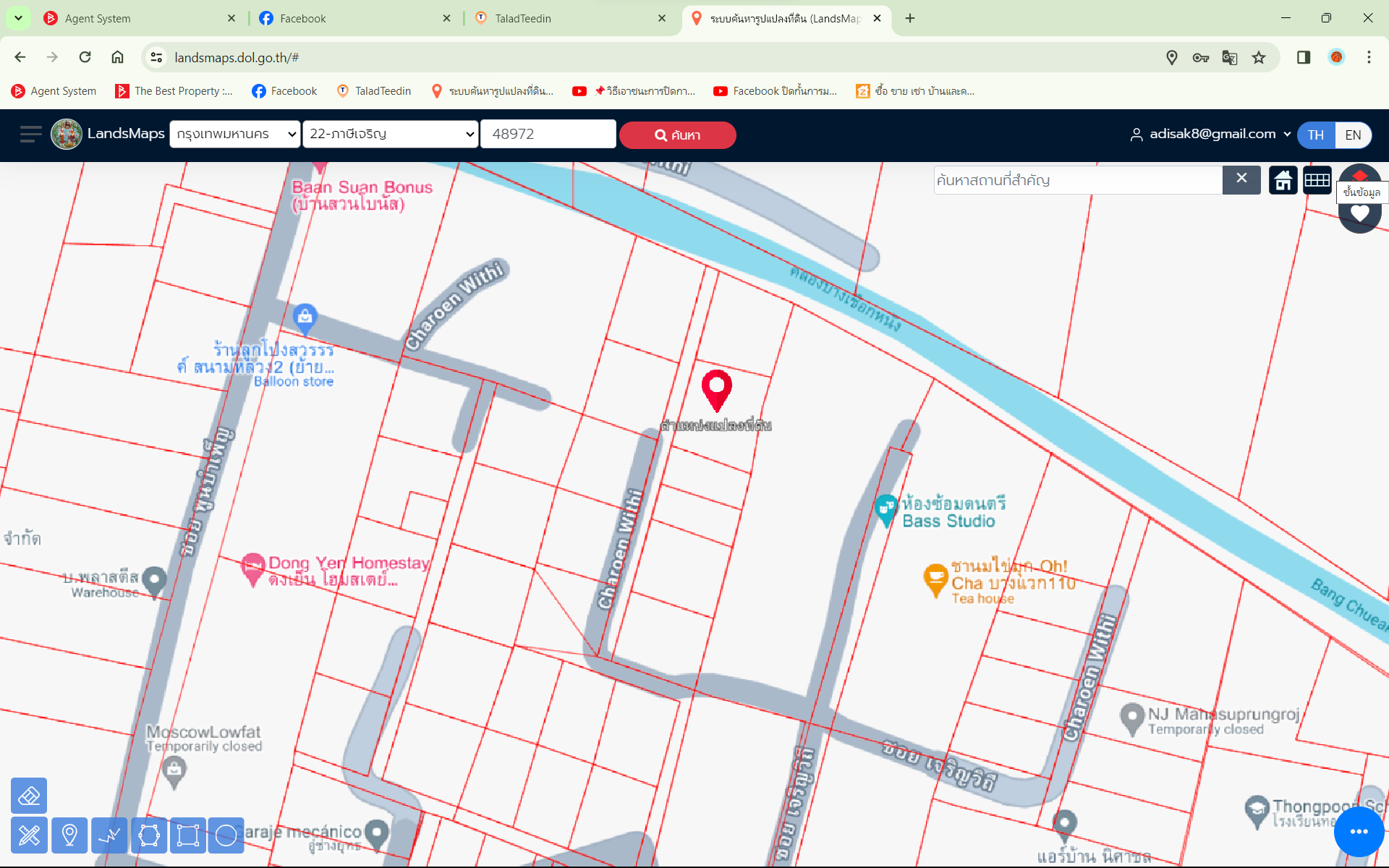The width and height of the screenshot is (1389, 868).
Task: Select the polygon drawing tool
Action: [x=149, y=835]
